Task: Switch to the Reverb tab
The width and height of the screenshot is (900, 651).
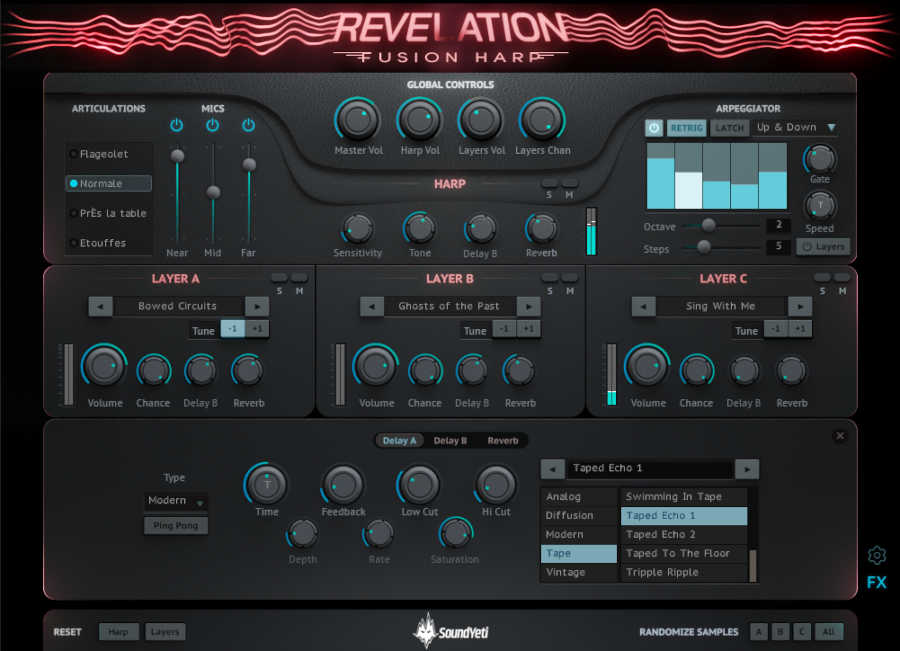Action: (x=503, y=440)
